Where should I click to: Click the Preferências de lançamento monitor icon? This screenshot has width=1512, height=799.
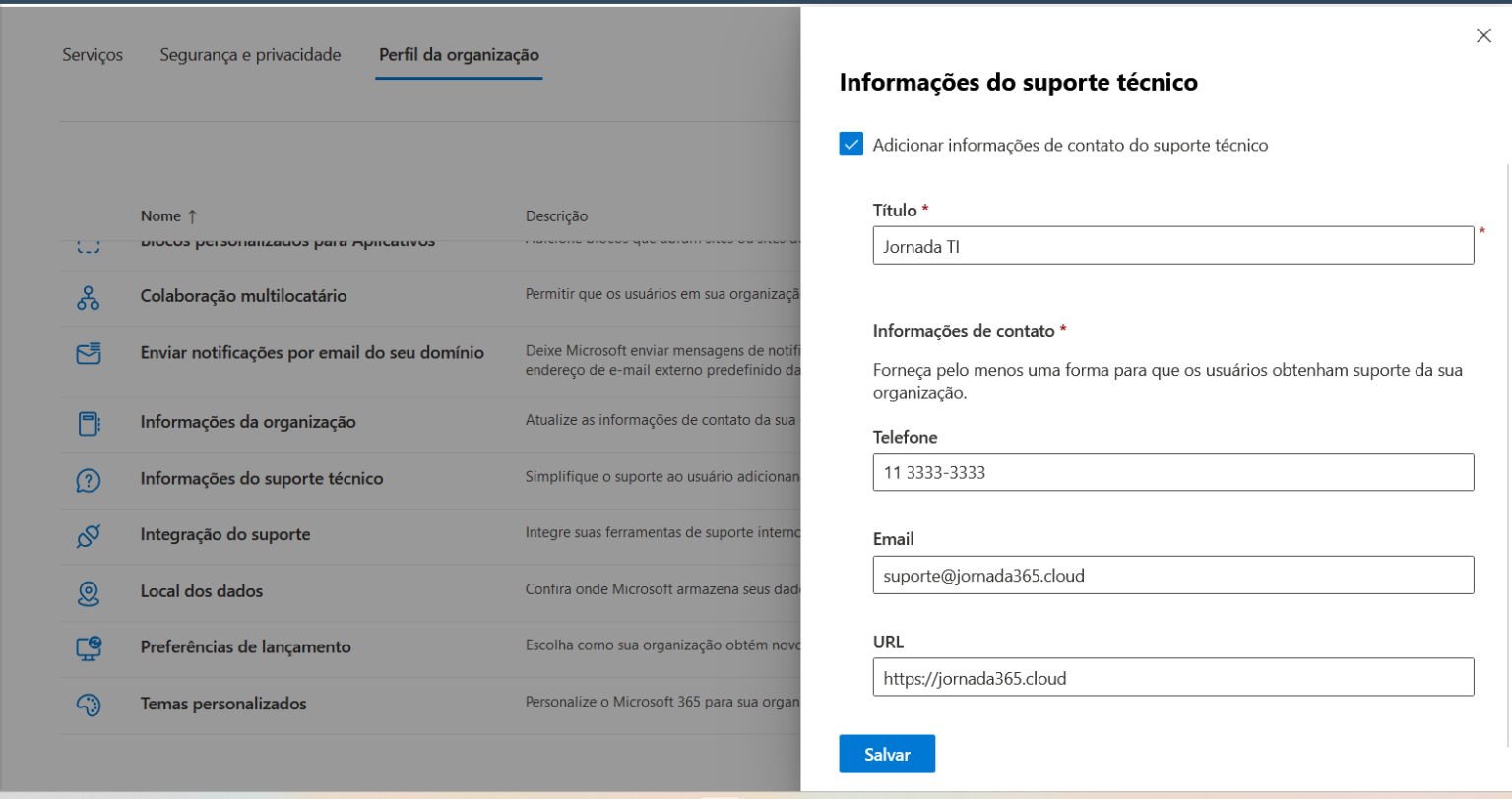[x=89, y=648]
